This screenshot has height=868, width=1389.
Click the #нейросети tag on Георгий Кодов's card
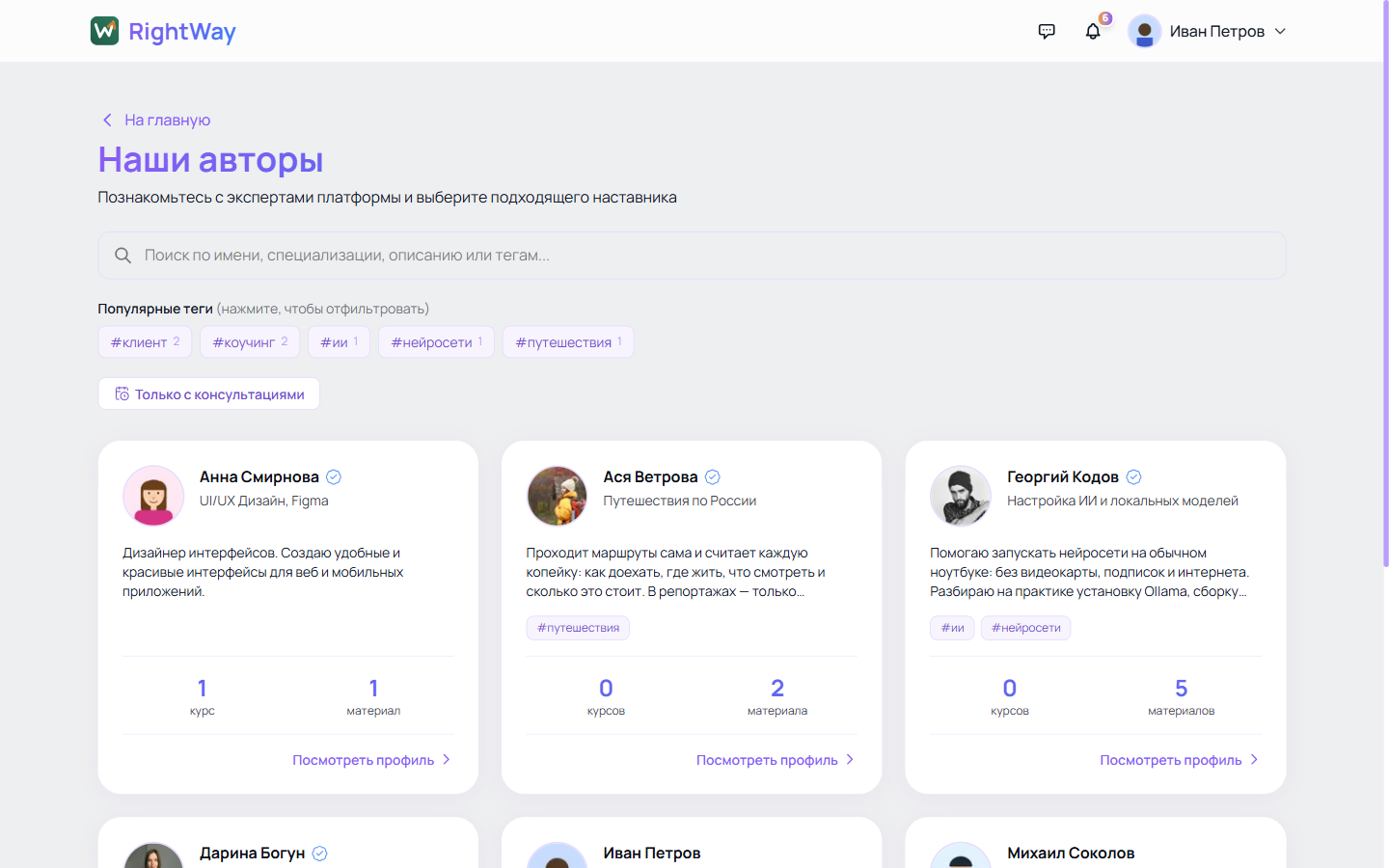1026,628
